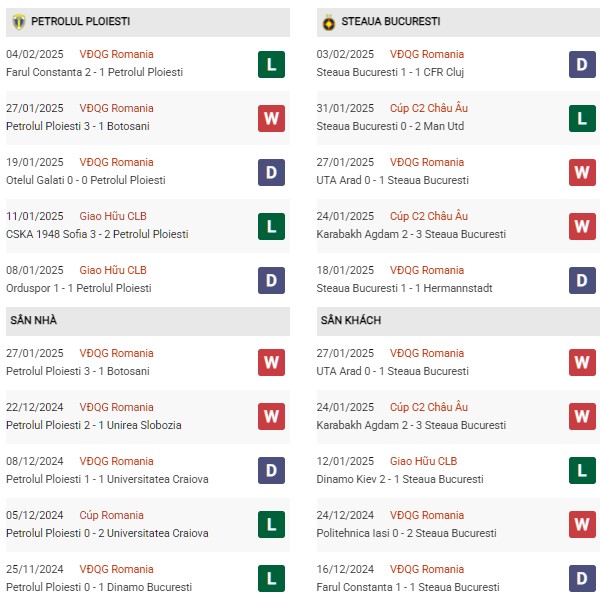Click the PETROLUL PLOIESTI header title
Screen dimensions: 600x600
tap(80, 21)
